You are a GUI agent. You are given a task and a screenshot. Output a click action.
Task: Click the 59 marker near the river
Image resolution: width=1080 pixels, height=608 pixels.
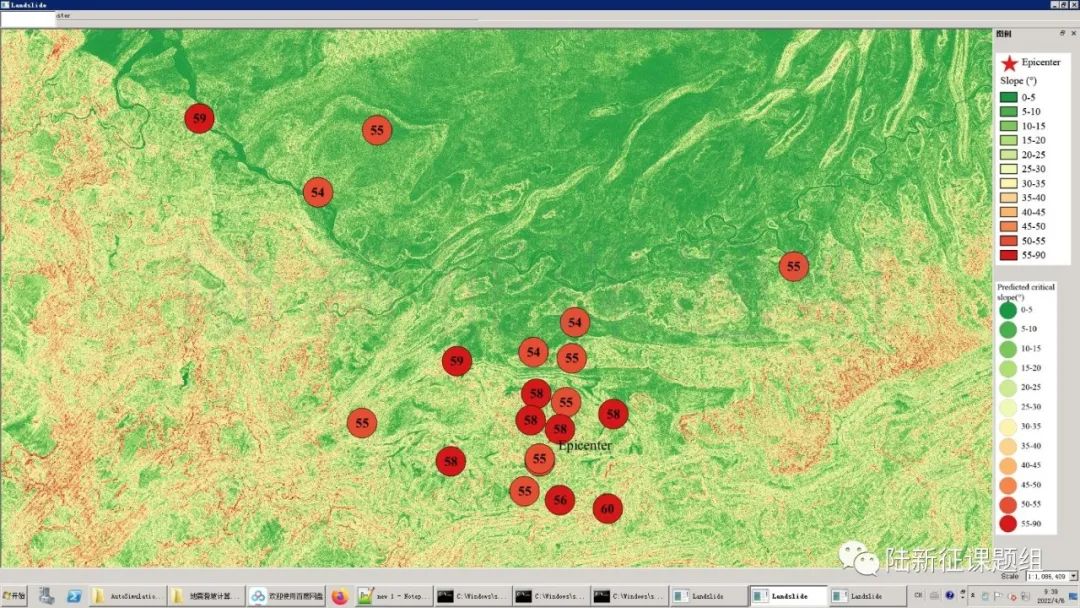point(199,118)
